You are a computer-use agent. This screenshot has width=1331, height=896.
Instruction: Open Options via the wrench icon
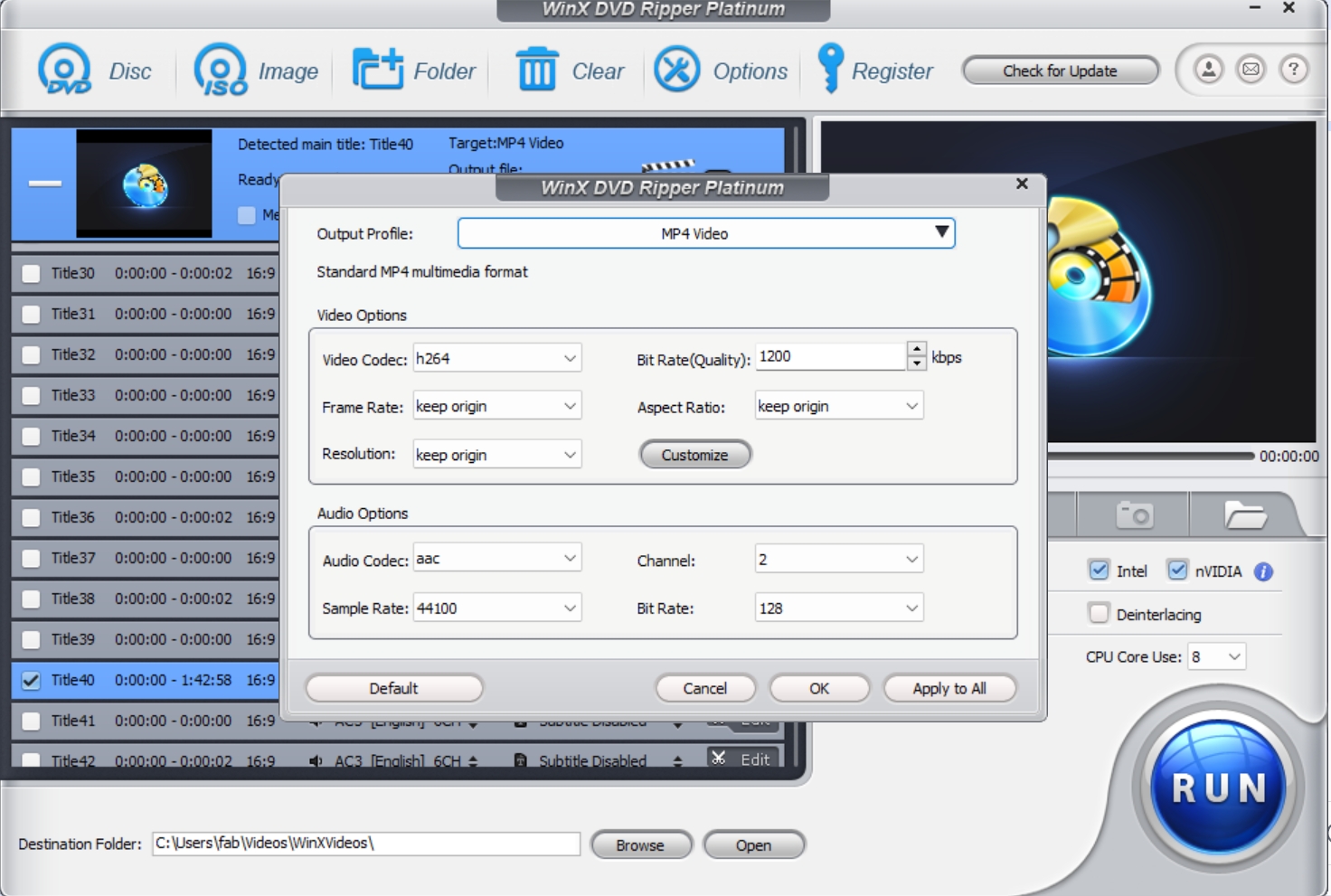[x=677, y=70]
